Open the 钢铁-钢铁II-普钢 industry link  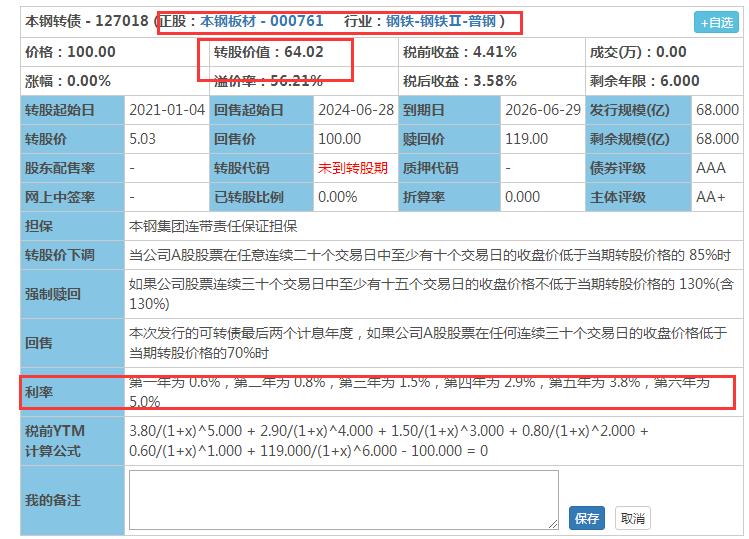click(x=441, y=21)
